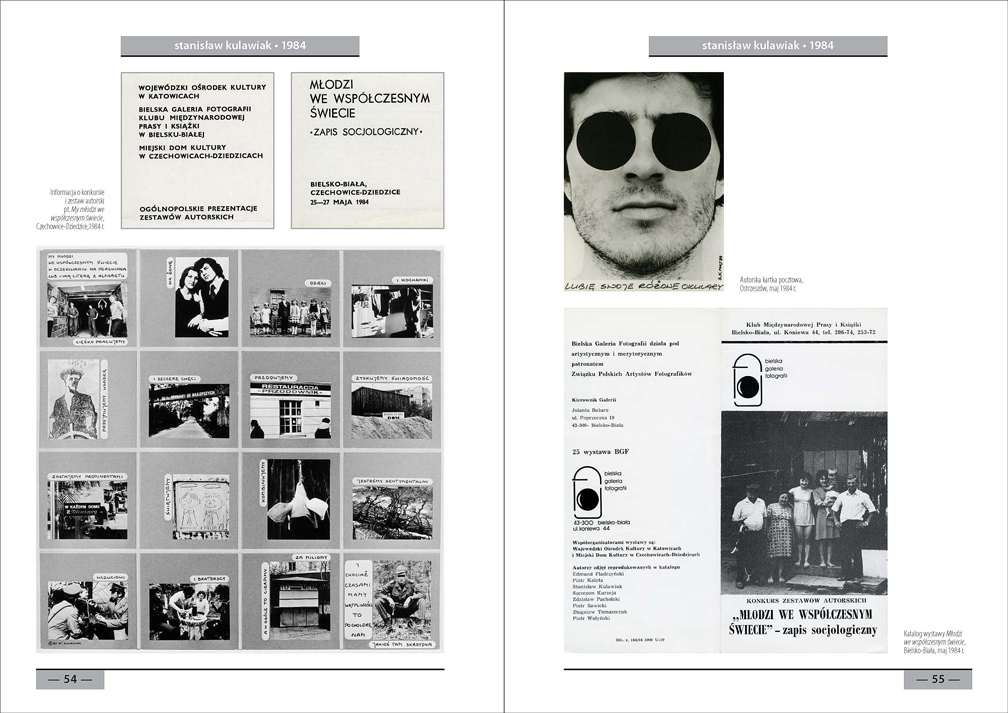Click 'KONKURS ZESTAWÓW AUTORSKICH' heading on catalog
Viewport: 1008px width, 713px height.
pos(804,600)
